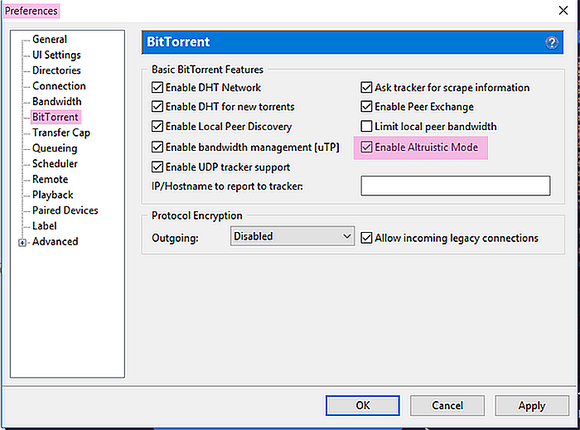Click IP/Hostname to report to tracker label
Screen dimensions: 580x430
tap(227, 186)
